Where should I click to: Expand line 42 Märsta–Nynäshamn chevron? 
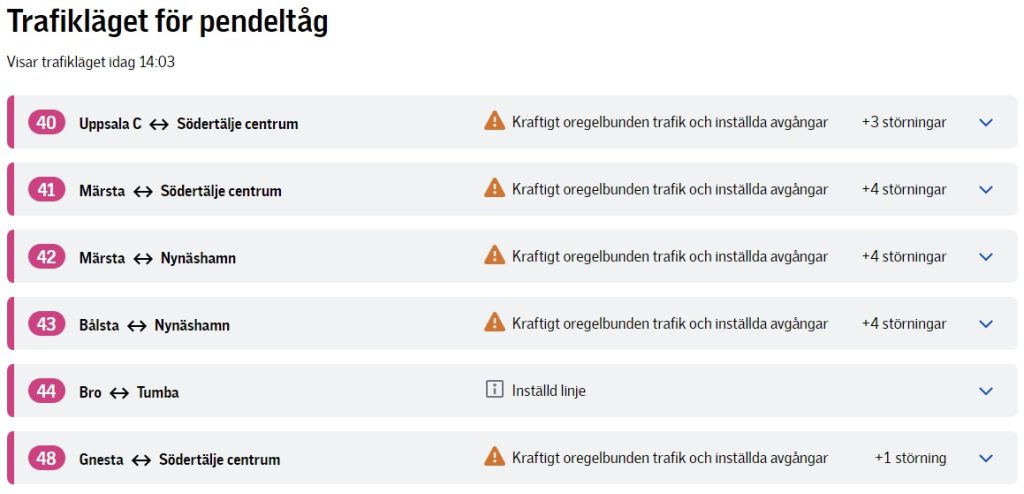pos(986,257)
